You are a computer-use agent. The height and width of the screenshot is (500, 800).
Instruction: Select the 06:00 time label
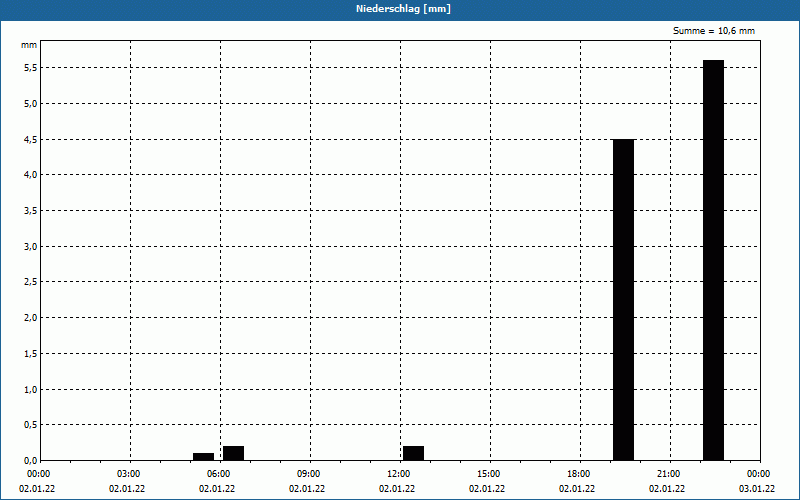[x=218, y=474]
